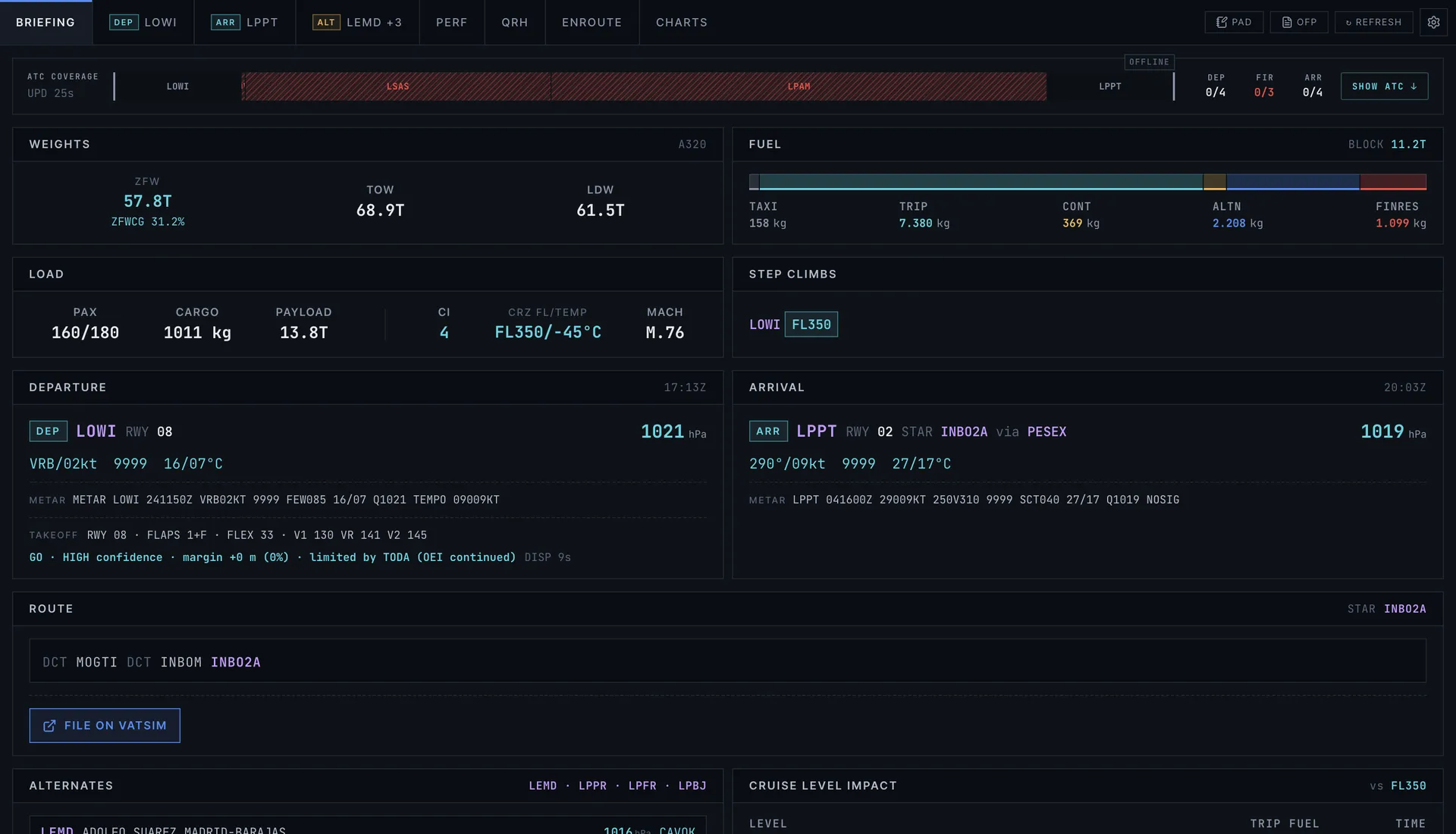The height and width of the screenshot is (834, 1456).
Task: Click the INBO2A STAR in route string
Action: [236, 662]
